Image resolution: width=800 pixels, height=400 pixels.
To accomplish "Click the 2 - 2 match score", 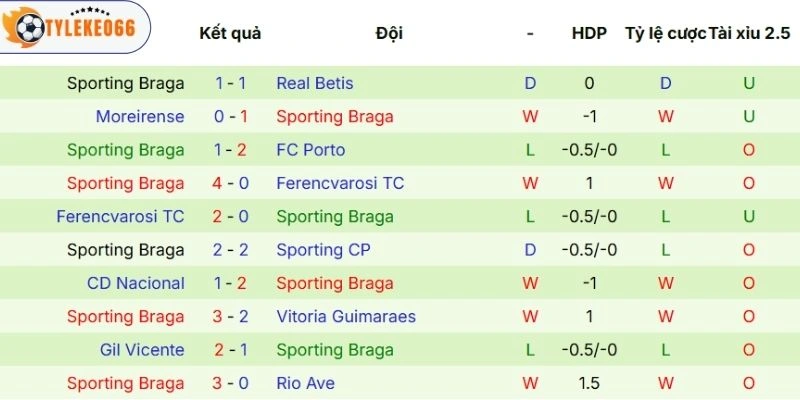I will pyautogui.click(x=230, y=250).
